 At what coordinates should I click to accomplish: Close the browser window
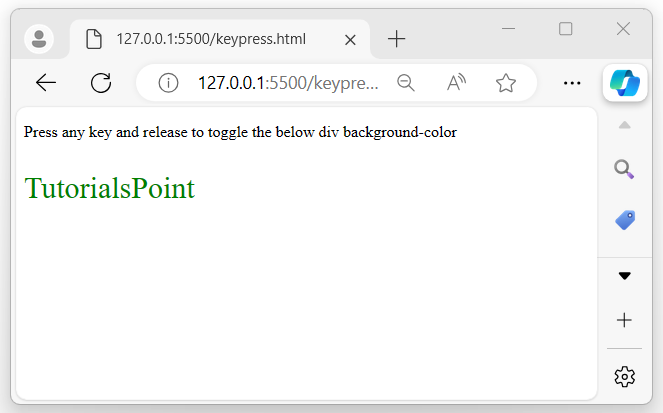pyautogui.click(x=623, y=29)
